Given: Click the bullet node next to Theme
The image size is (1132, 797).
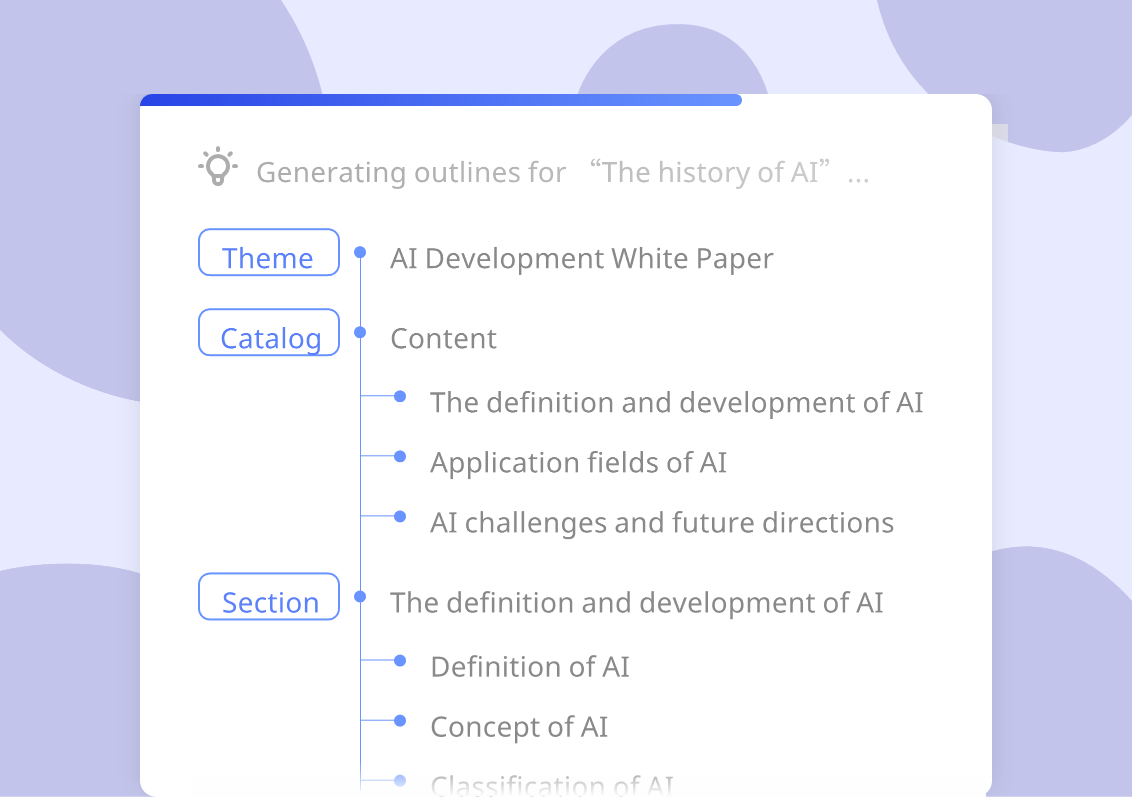Looking at the screenshot, I should point(360,252).
